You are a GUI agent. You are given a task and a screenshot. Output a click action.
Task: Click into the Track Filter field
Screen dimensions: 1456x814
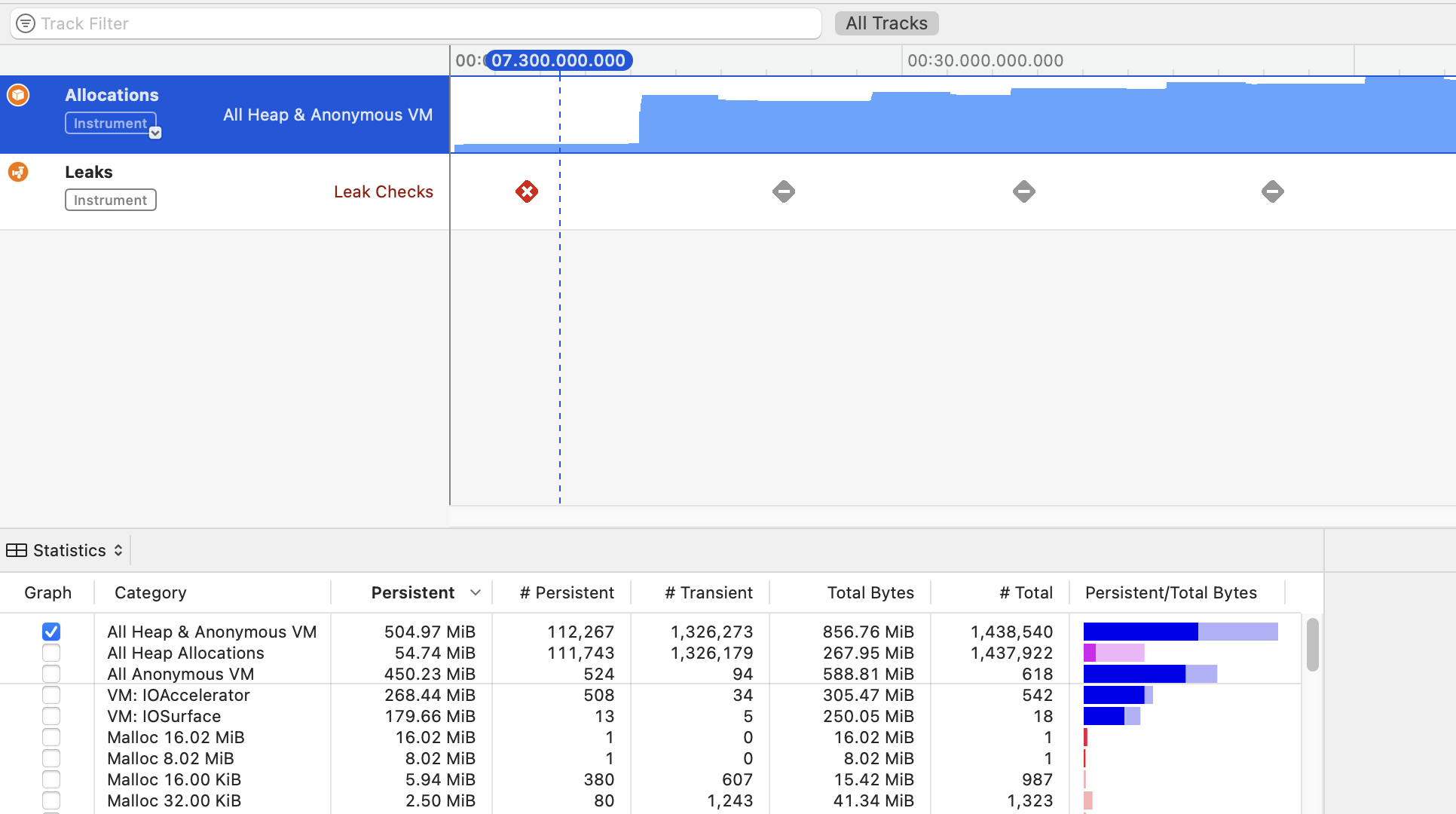point(422,23)
